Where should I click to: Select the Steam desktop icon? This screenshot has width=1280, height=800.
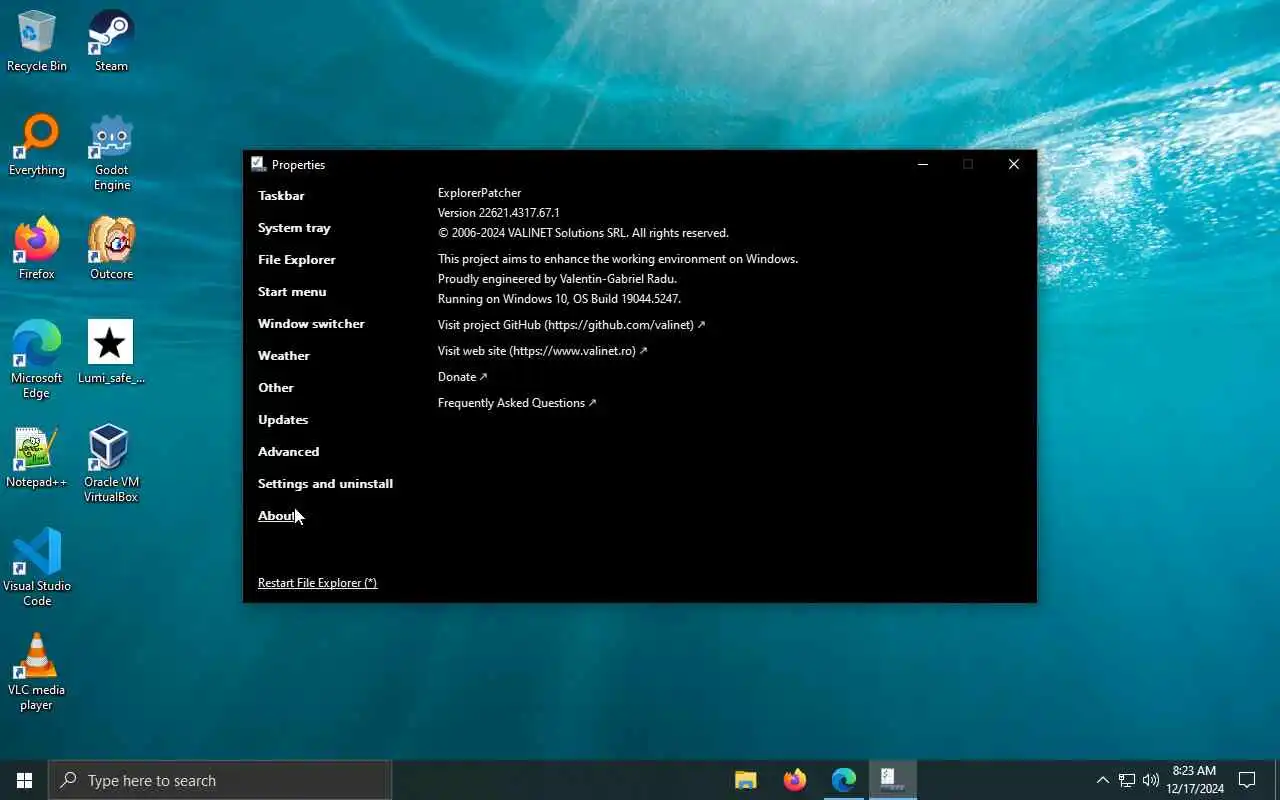point(111,41)
